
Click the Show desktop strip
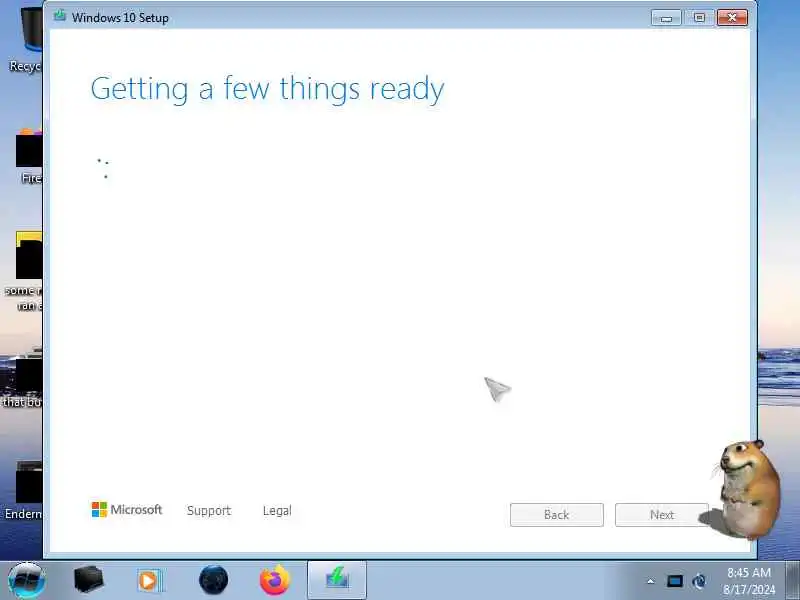(792, 580)
